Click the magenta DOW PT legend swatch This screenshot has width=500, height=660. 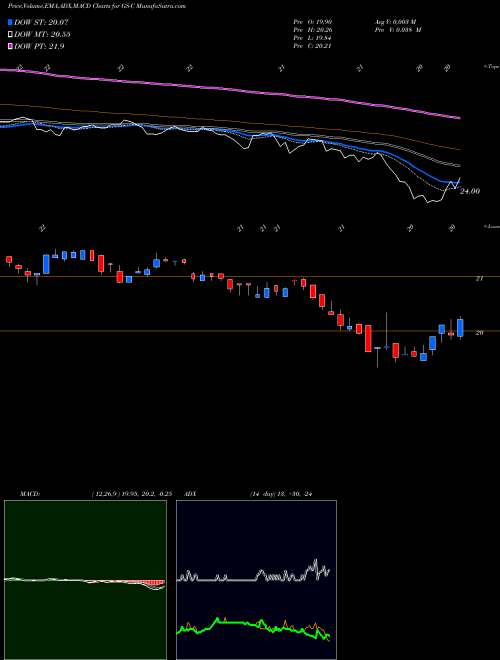tap(10, 46)
